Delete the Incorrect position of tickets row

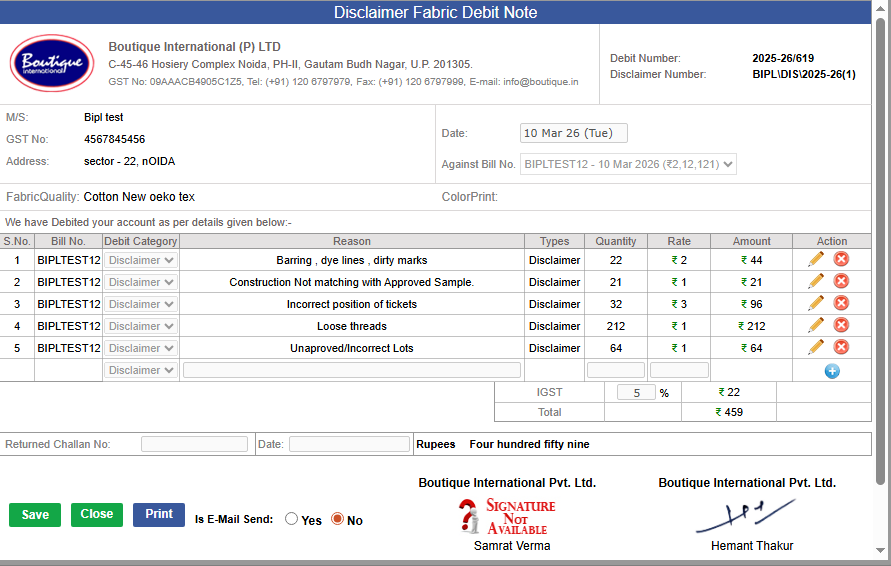point(841,303)
